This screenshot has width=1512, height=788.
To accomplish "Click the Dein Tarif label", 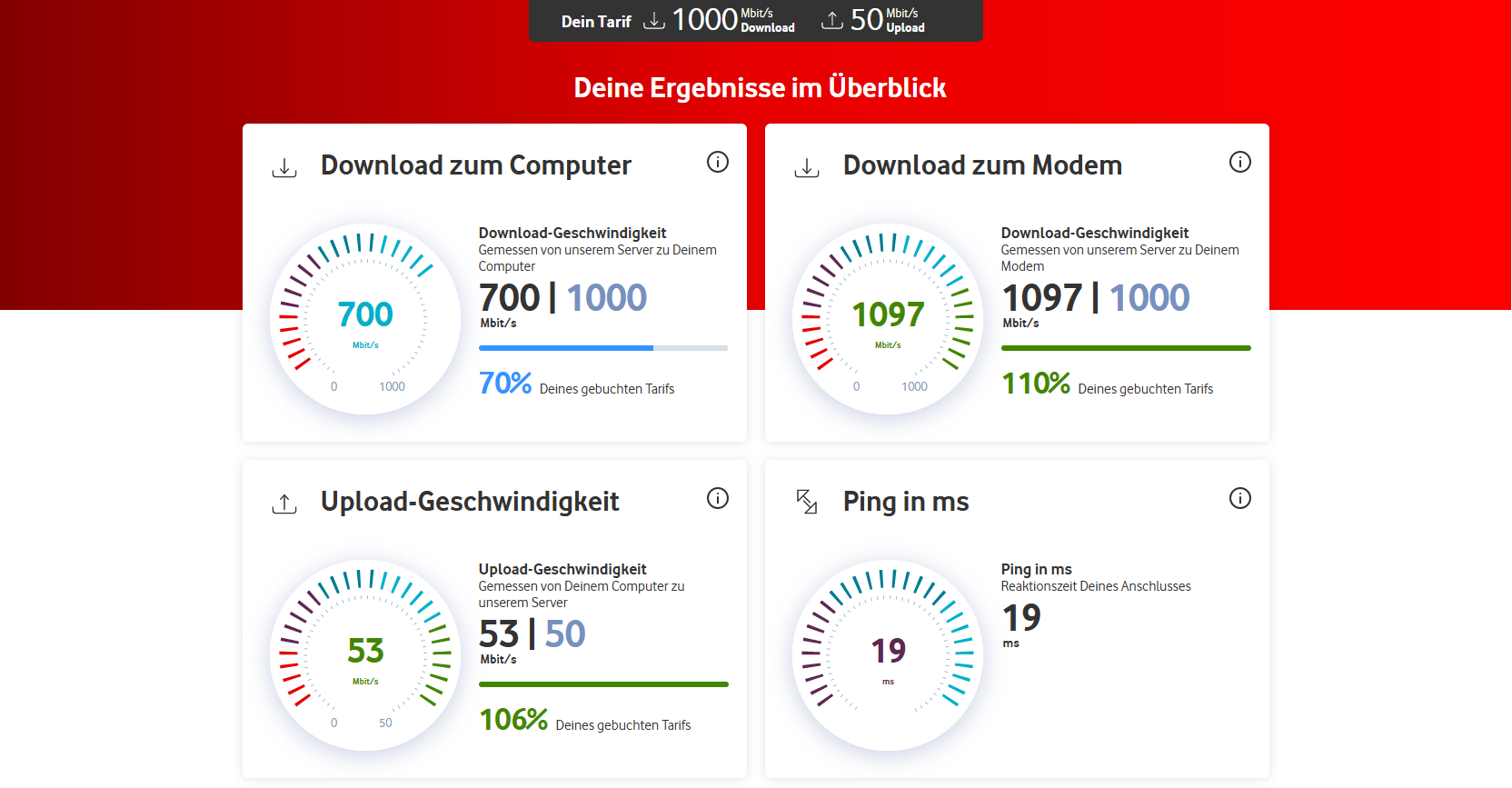I will tap(596, 22).
